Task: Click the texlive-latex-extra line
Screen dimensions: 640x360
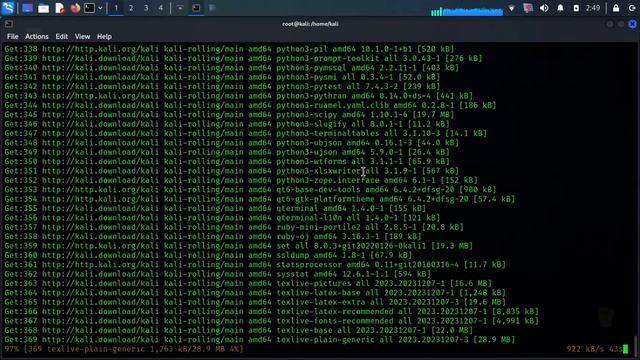Action: click(x=255, y=302)
